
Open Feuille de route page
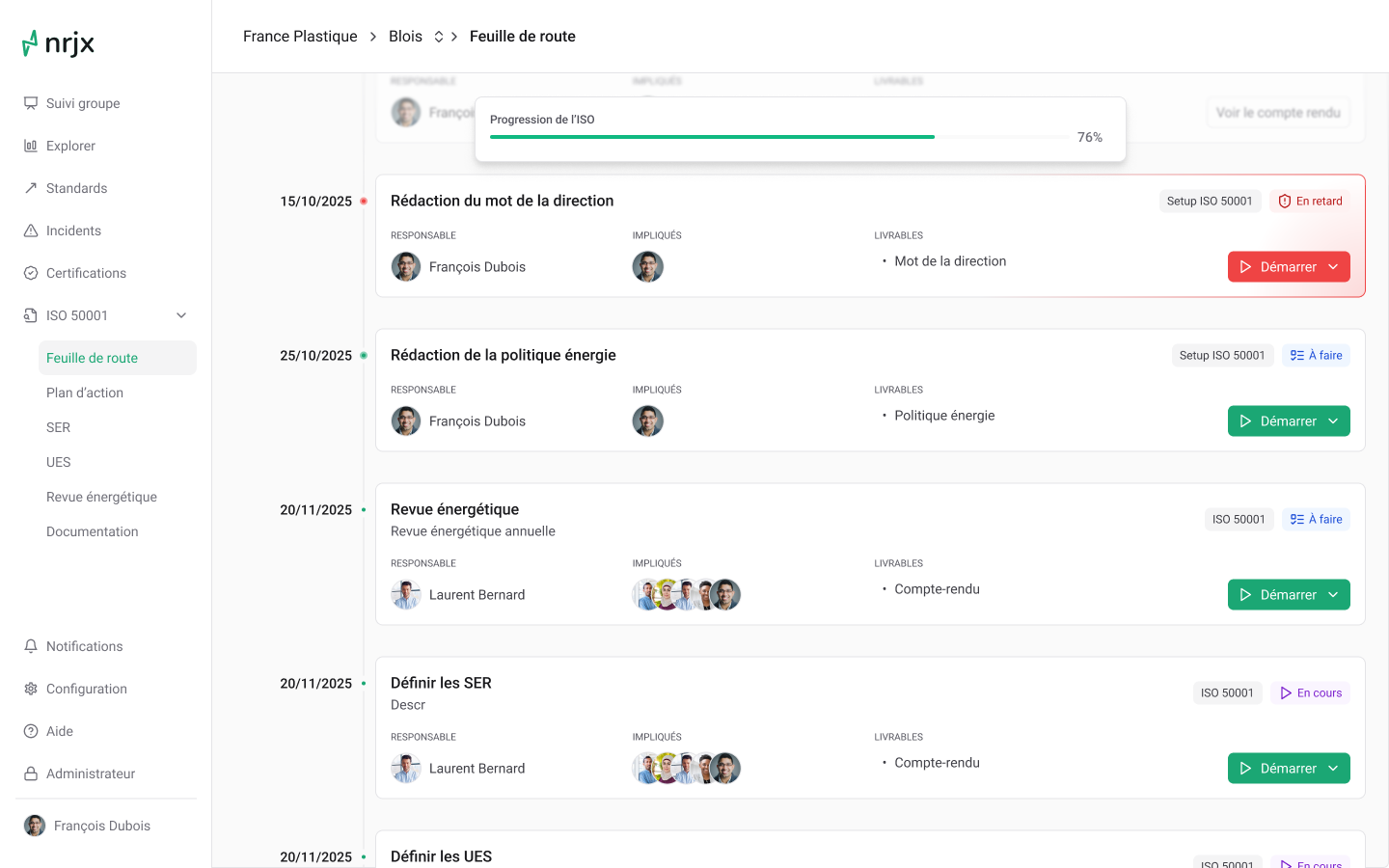click(118, 358)
